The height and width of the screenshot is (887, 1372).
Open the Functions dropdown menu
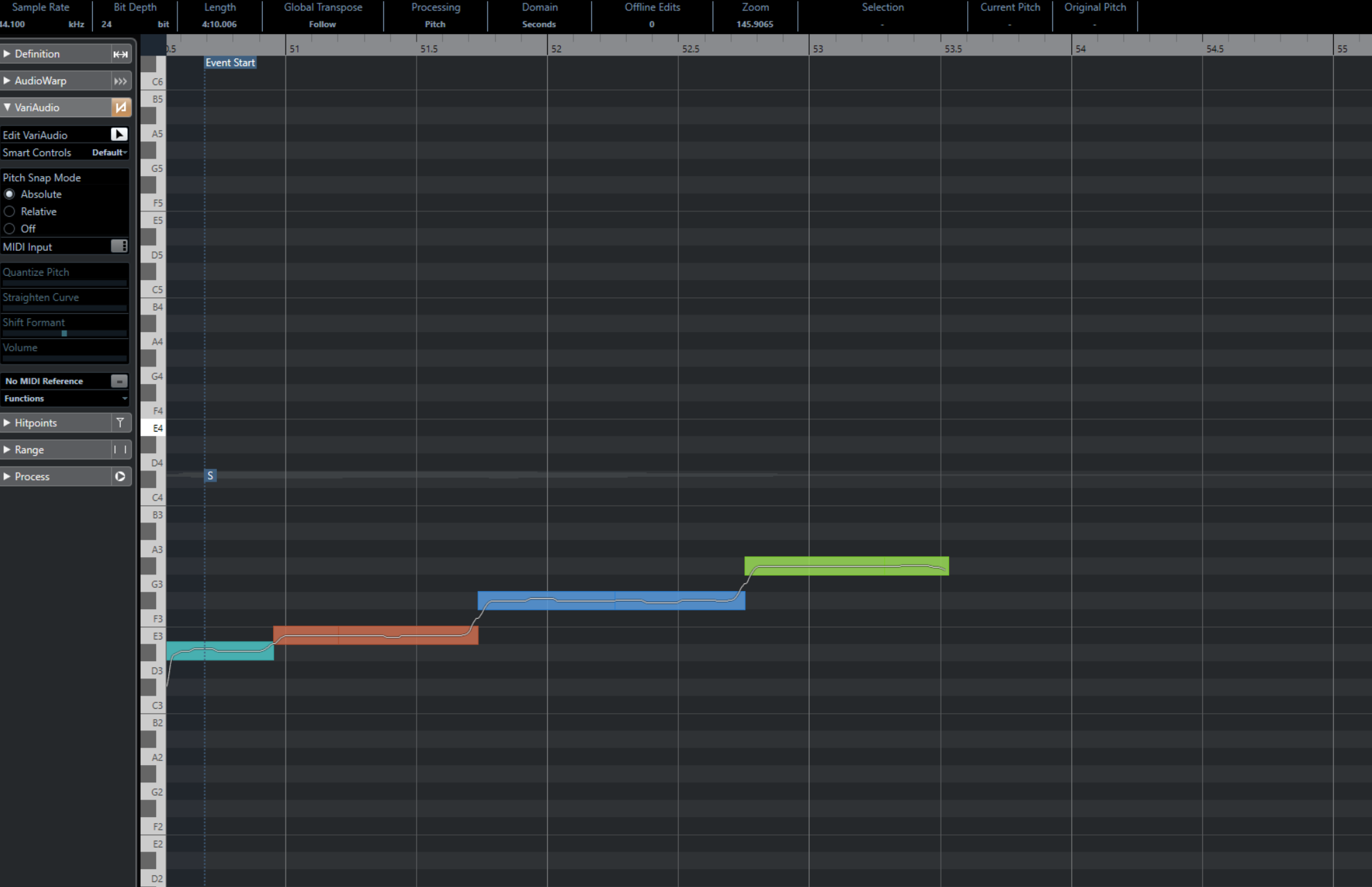[x=65, y=398]
